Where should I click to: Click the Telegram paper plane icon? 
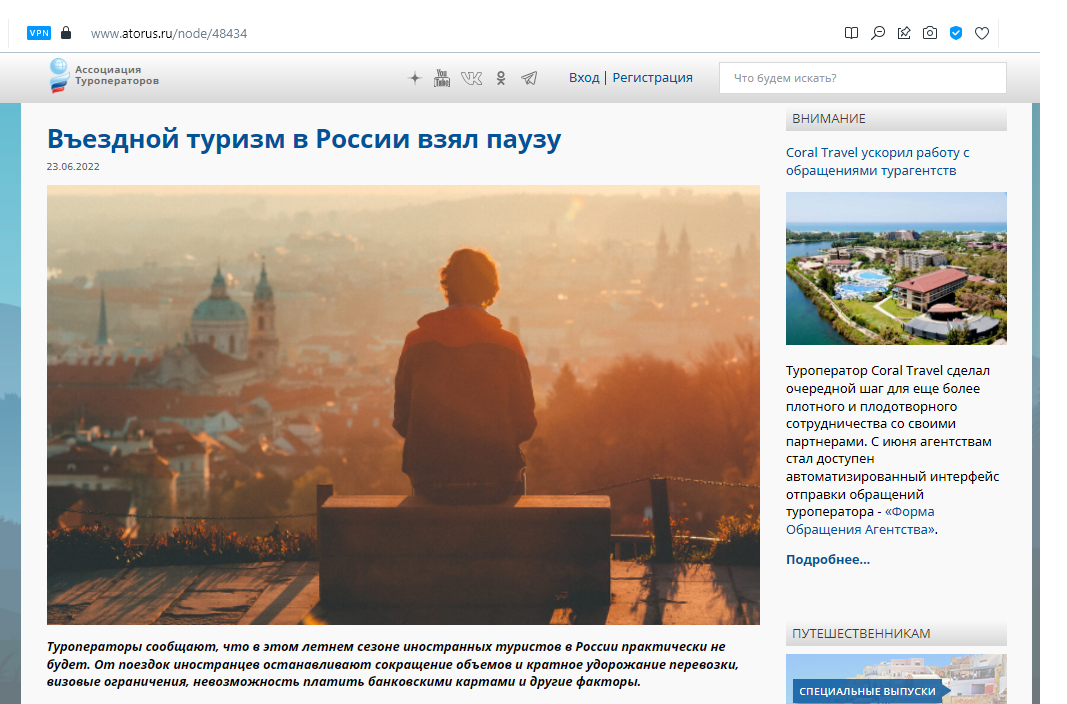pos(529,78)
